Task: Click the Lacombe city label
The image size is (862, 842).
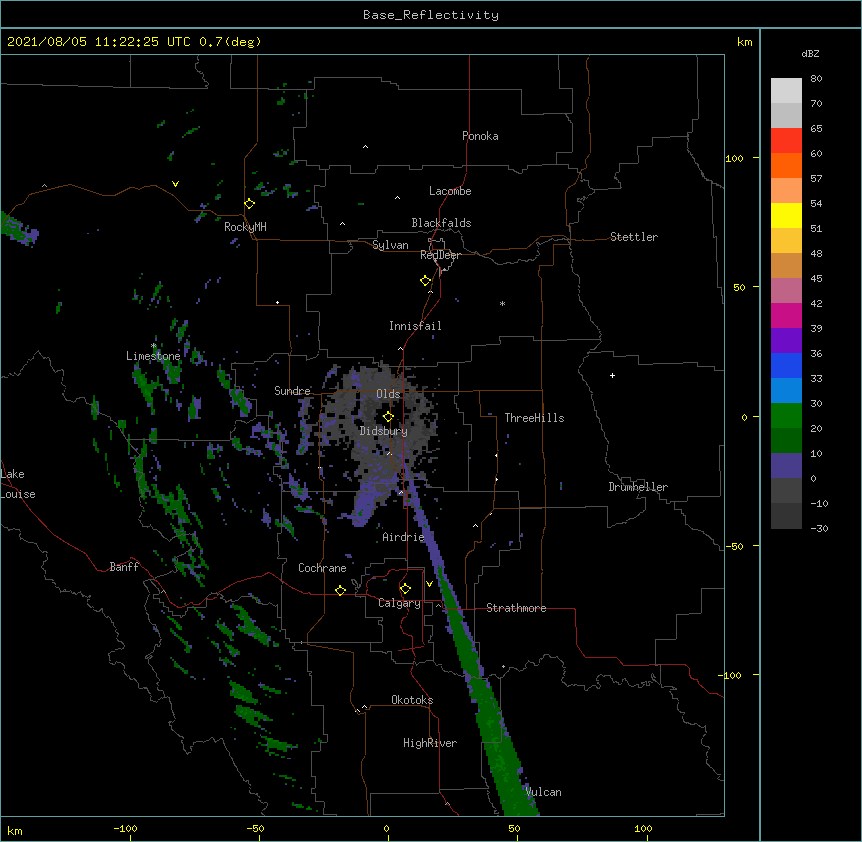Action: click(x=450, y=191)
